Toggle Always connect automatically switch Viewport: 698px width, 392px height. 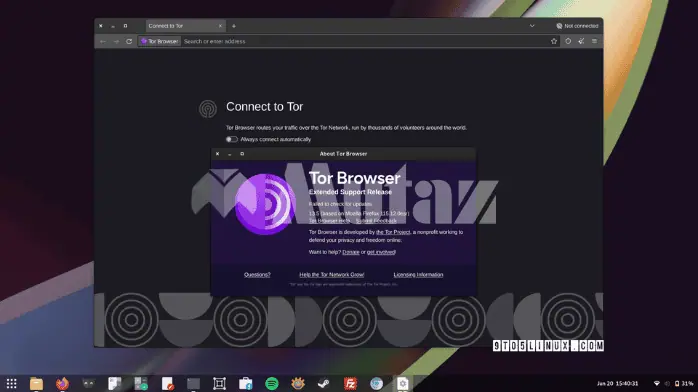pos(231,139)
